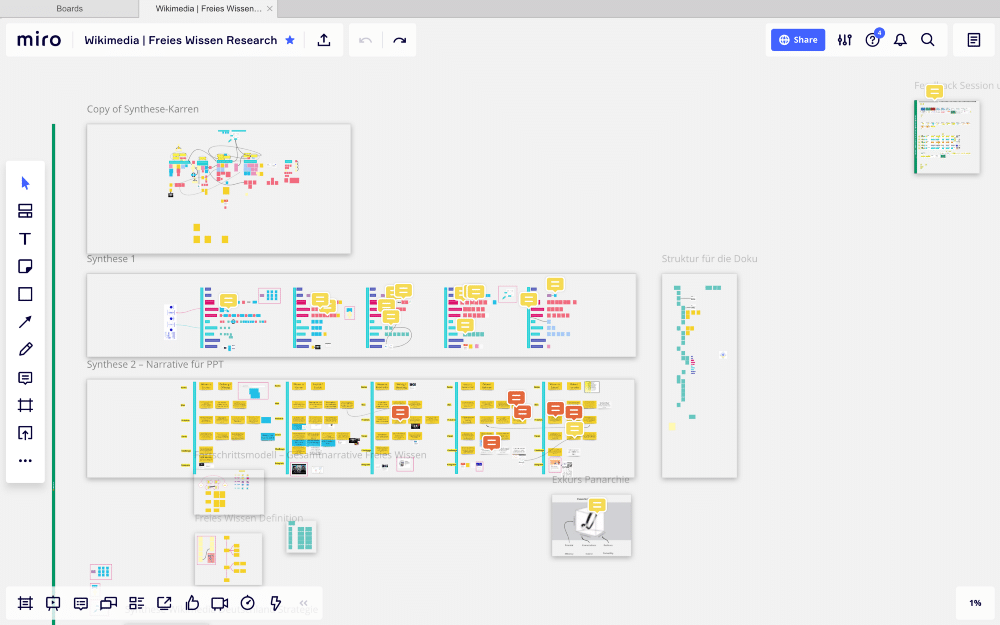Screen dimensions: 1000x625
Task: Export the board using upload arrow icon
Action: coord(324,40)
